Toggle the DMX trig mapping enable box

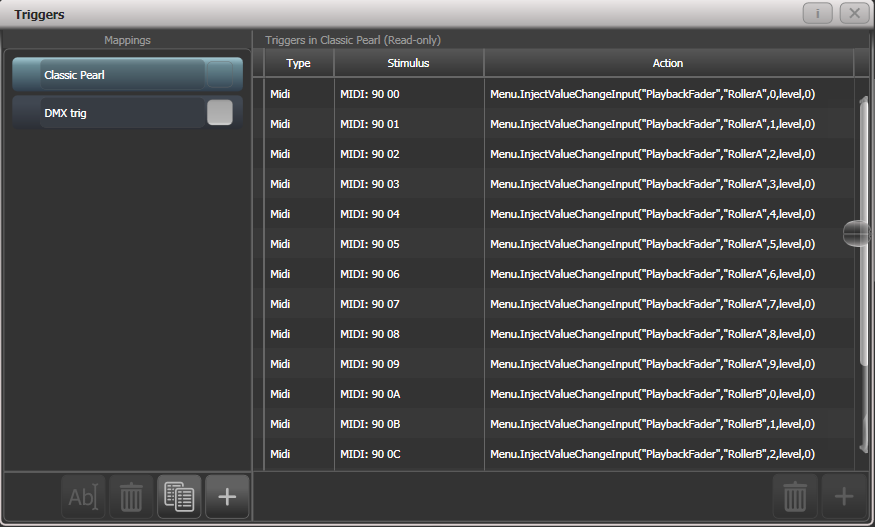click(220, 113)
